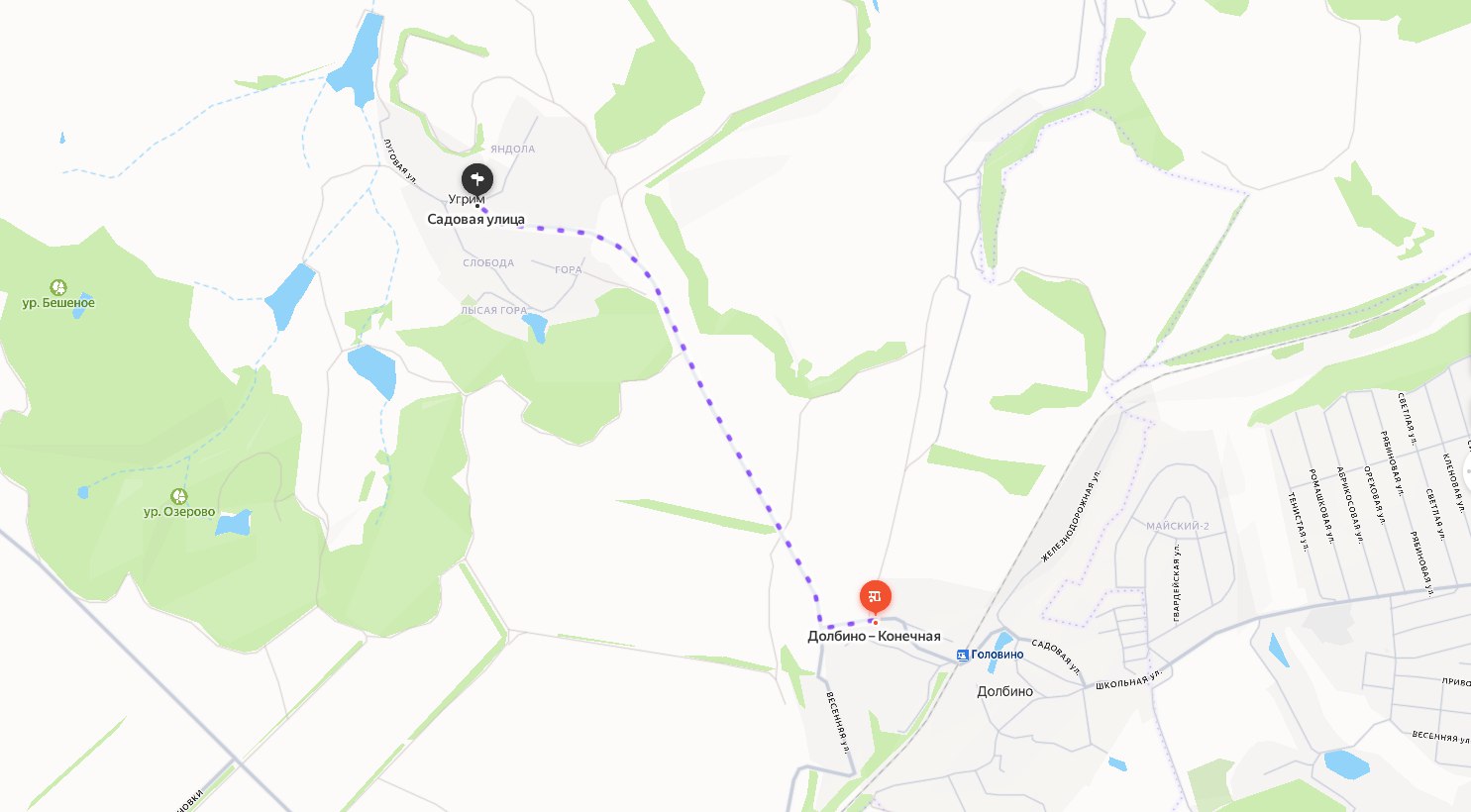Select the Долбино – Конечная destination label
The height and width of the screenshot is (812, 1471).
tap(874, 637)
